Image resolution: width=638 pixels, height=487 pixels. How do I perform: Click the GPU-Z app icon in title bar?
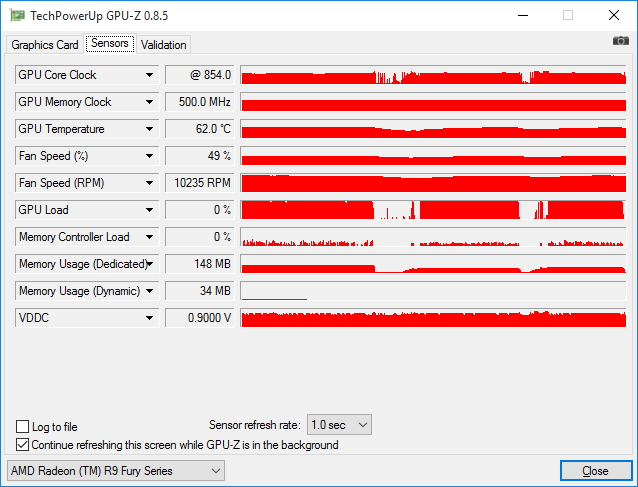pos(17,16)
